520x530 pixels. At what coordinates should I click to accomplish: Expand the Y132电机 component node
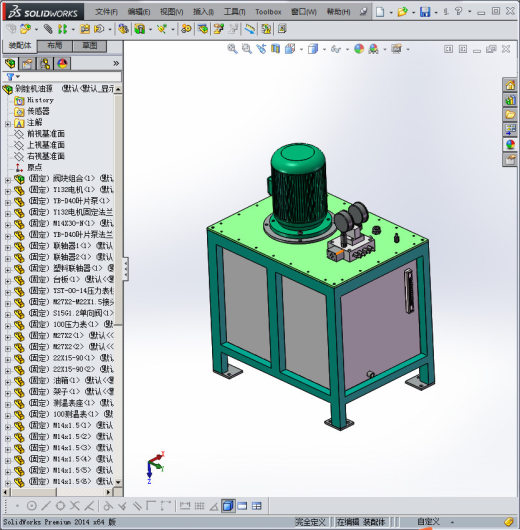click(x=7, y=191)
